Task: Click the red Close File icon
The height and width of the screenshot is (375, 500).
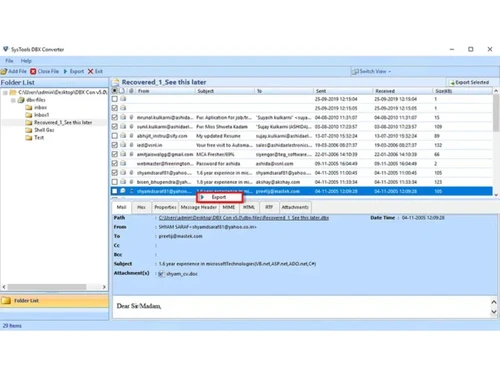Action: pyautogui.click(x=33, y=71)
